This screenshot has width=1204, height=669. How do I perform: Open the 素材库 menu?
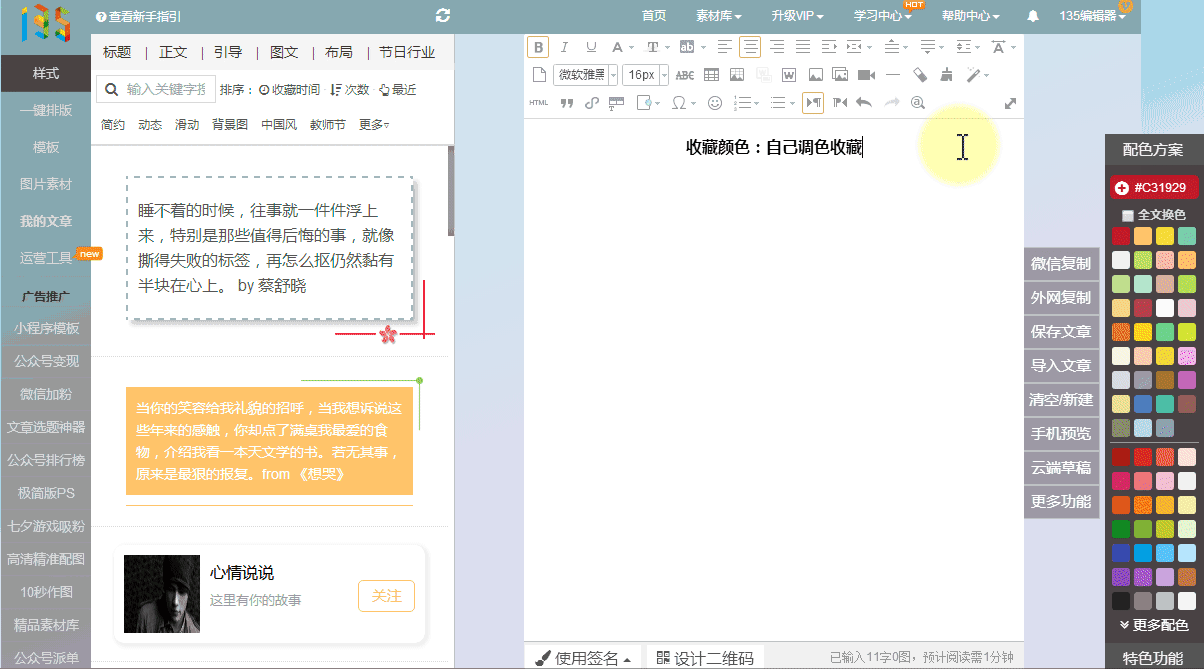click(x=718, y=16)
